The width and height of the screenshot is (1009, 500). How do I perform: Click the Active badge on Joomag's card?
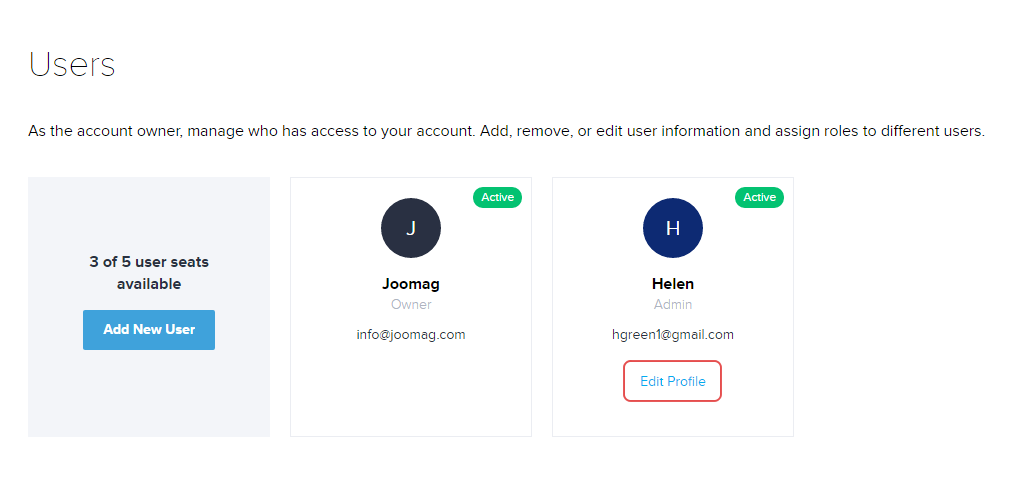pyautogui.click(x=497, y=197)
